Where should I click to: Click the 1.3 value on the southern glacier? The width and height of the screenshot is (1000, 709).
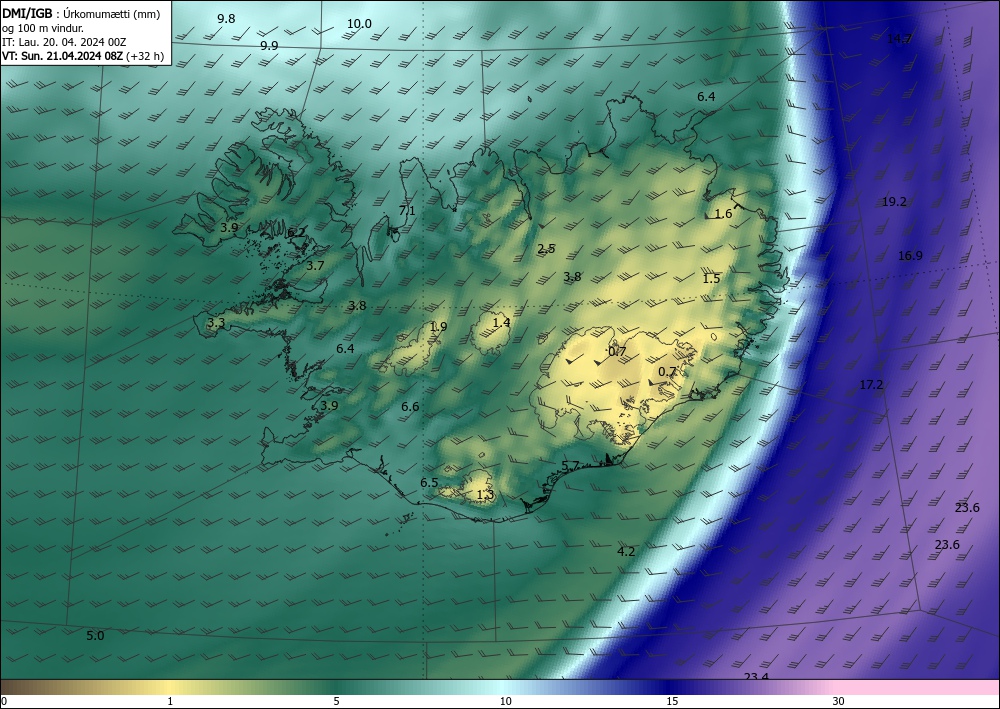(x=485, y=495)
